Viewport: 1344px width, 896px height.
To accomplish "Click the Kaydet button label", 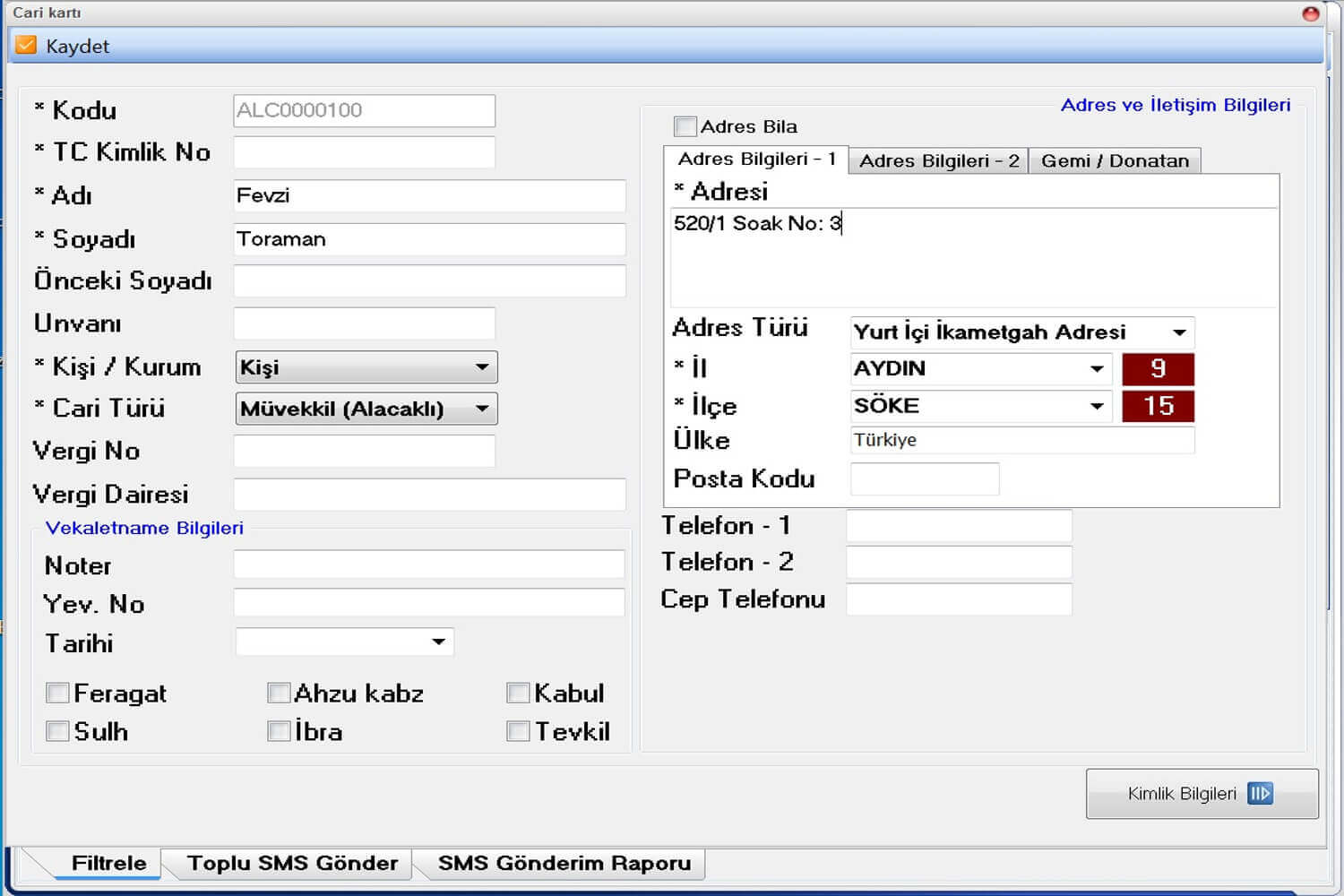I will pos(78,47).
